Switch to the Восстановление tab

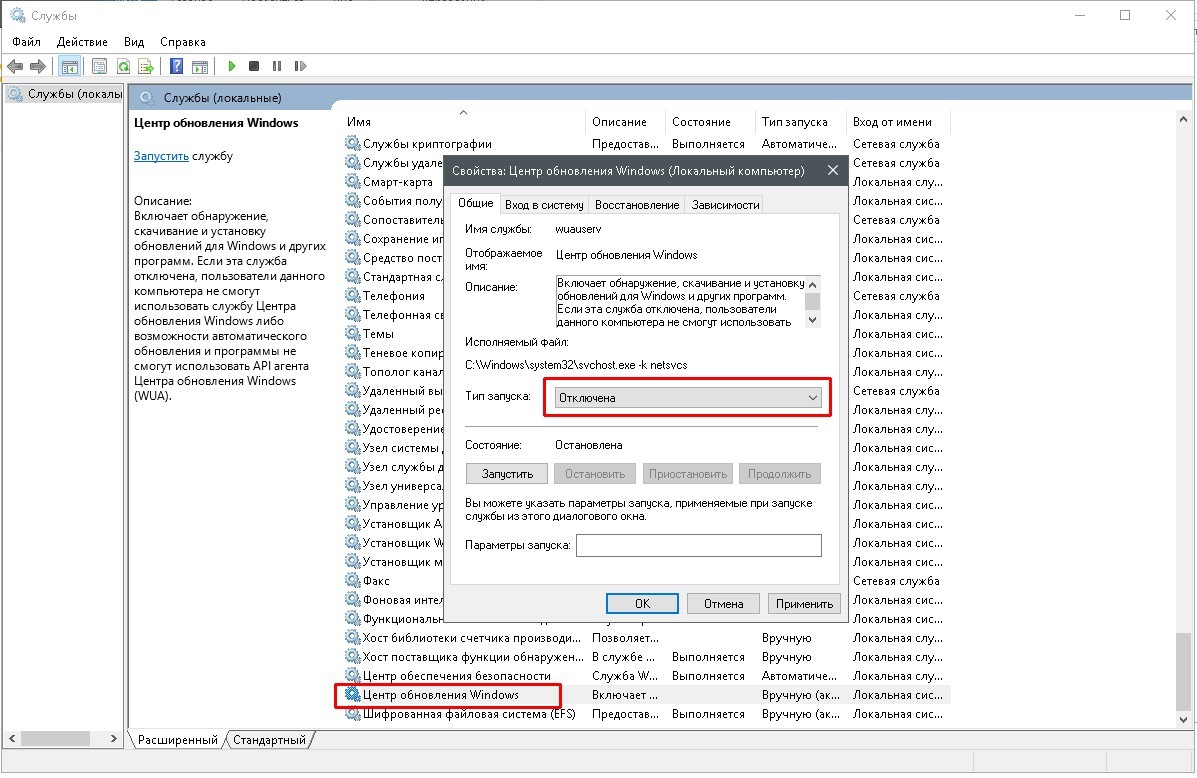[637, 205]
